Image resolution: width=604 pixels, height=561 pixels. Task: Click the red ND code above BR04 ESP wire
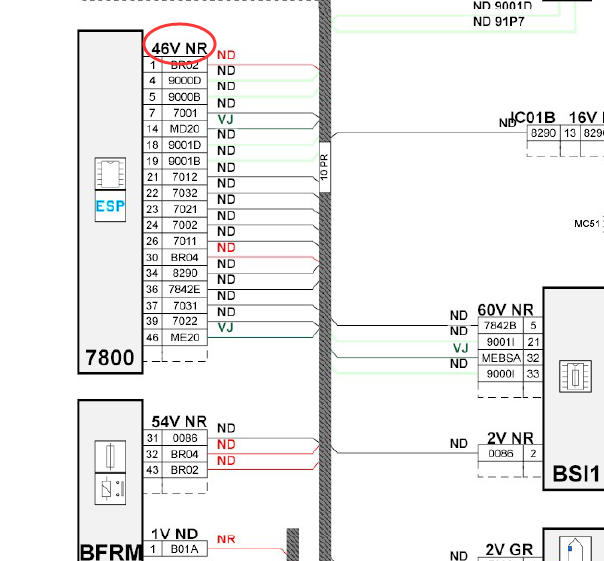click(226, 247)
